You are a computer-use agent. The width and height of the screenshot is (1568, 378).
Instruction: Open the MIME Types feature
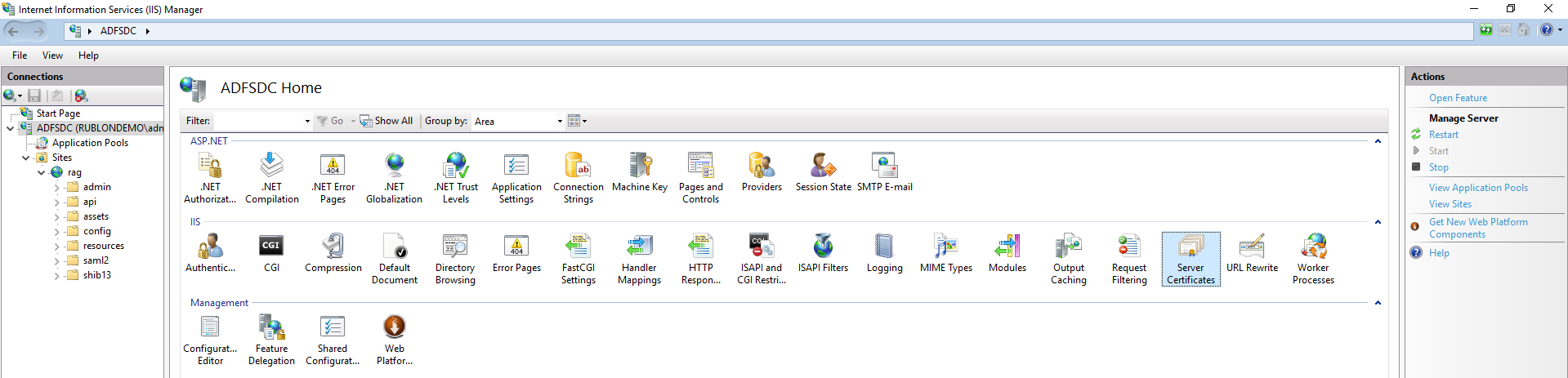tap(945, 253)
